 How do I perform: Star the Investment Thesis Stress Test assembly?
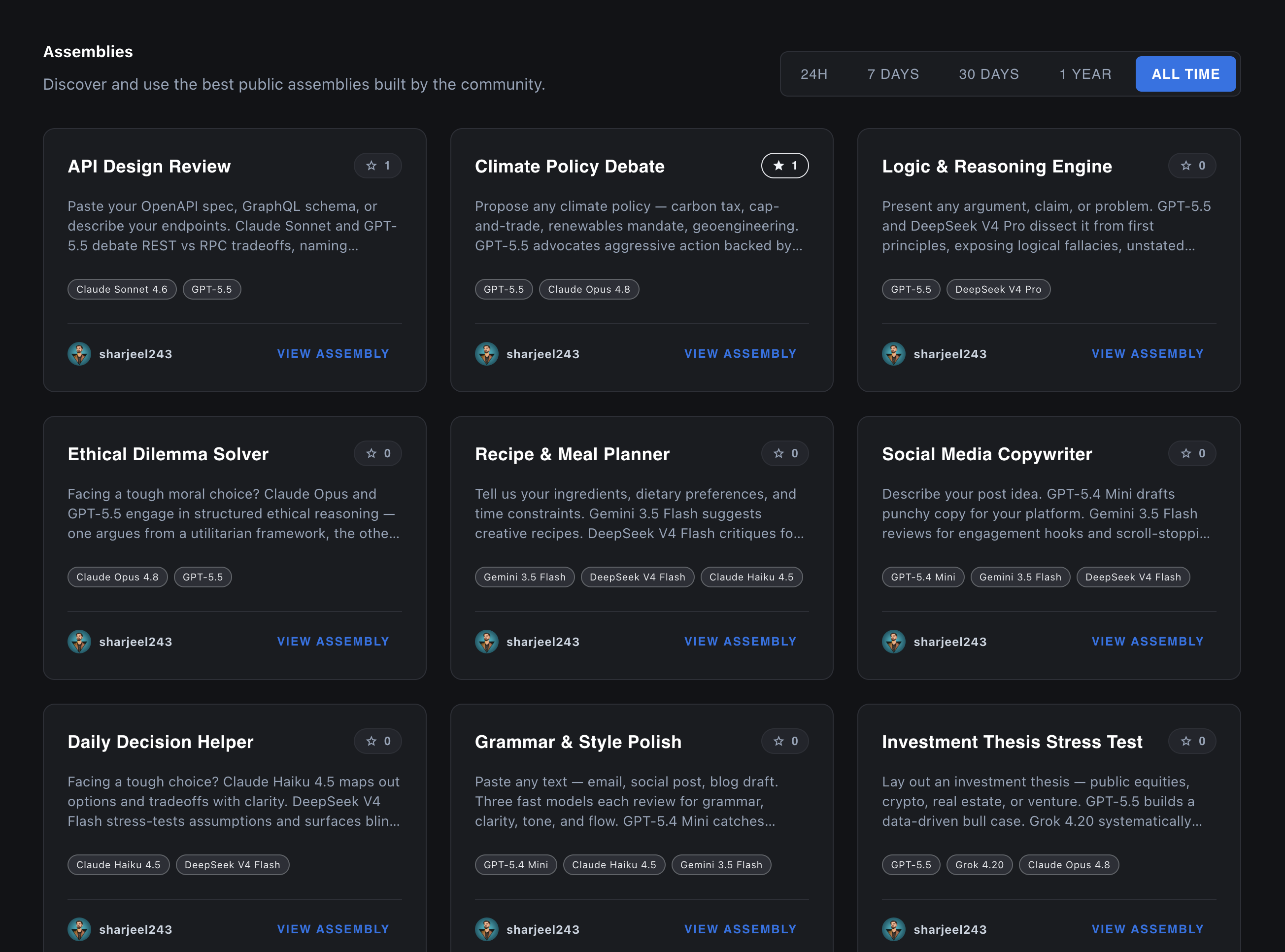(1192, 741)
